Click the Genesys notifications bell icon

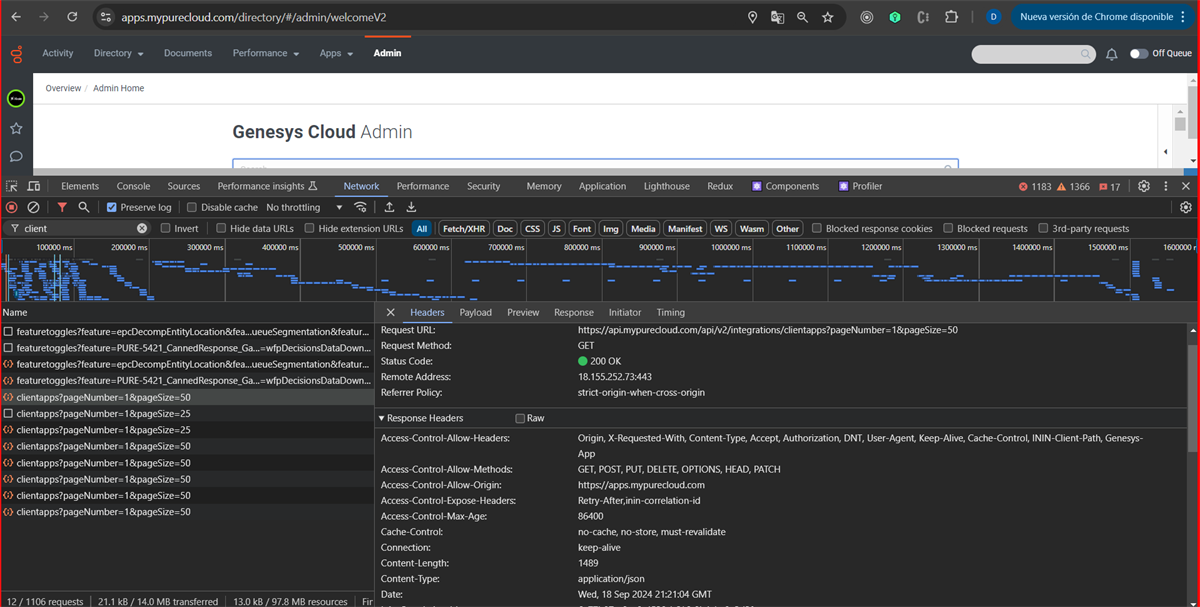click(x=1111, y=54)
